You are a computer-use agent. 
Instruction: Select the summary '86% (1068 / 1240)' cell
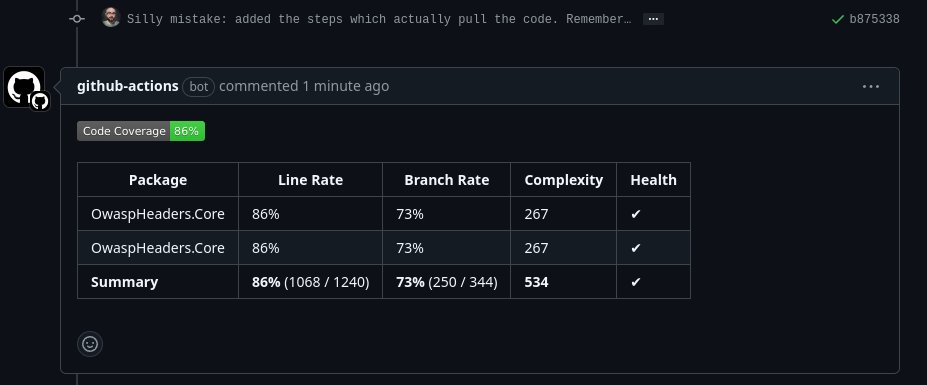(310, 282)
